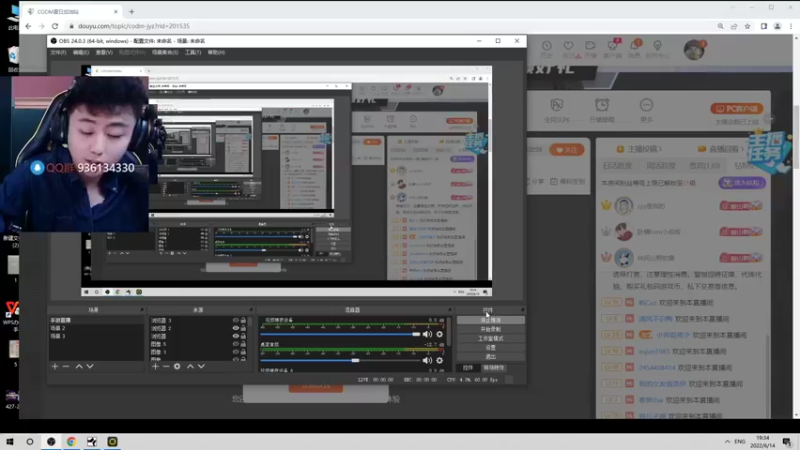The width and height of the screenshot is (800, 450).
Task: Open the Douyu user avatar menu
Action: pos(694,50)
